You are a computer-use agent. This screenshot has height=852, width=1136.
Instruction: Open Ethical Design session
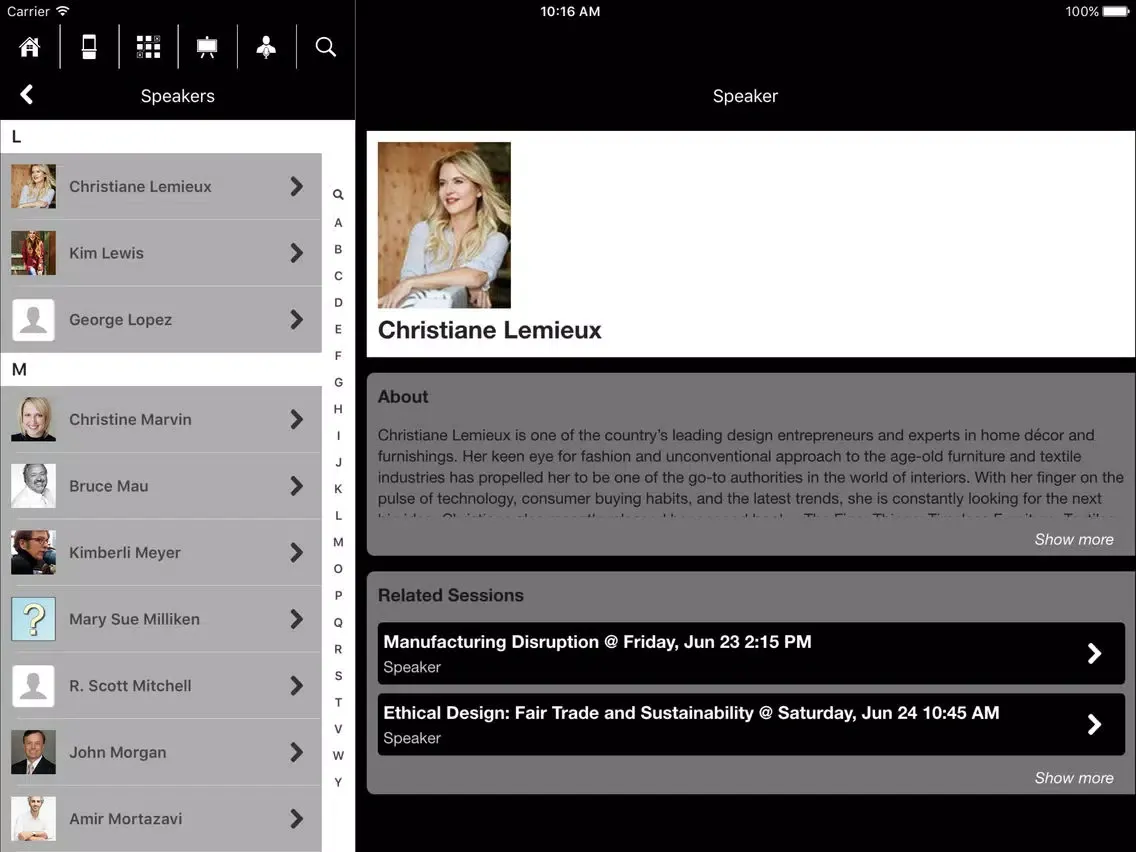tap(751, 724)
